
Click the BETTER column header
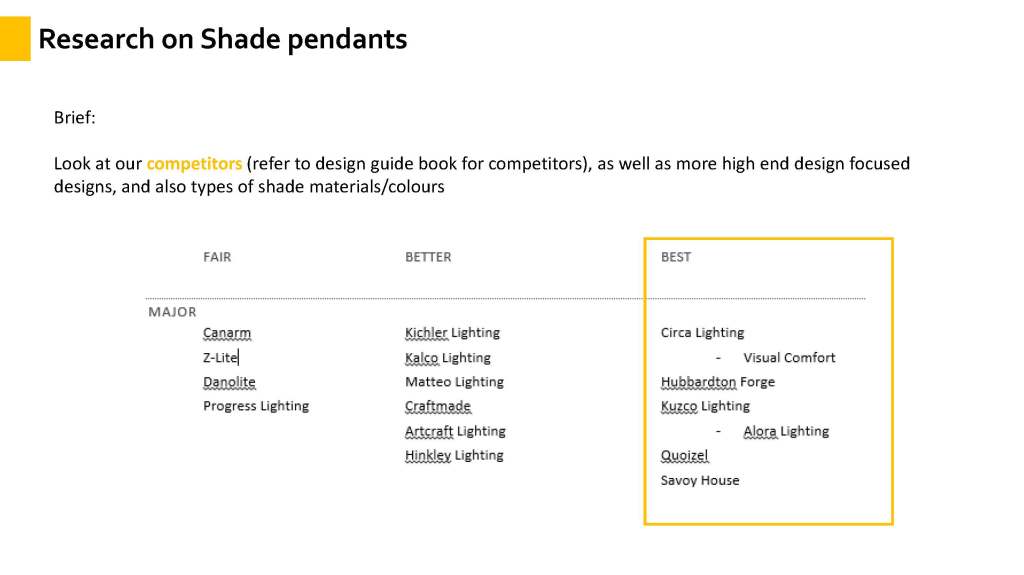point(428,257)
